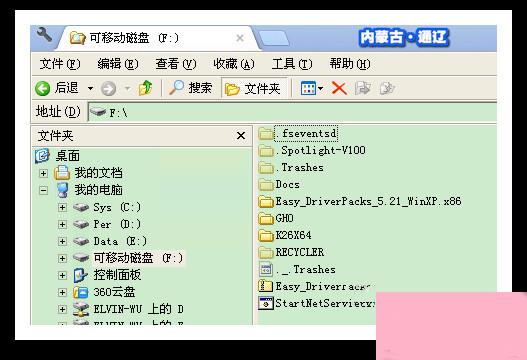Select the RECYCLER folder name

[299, 252]
